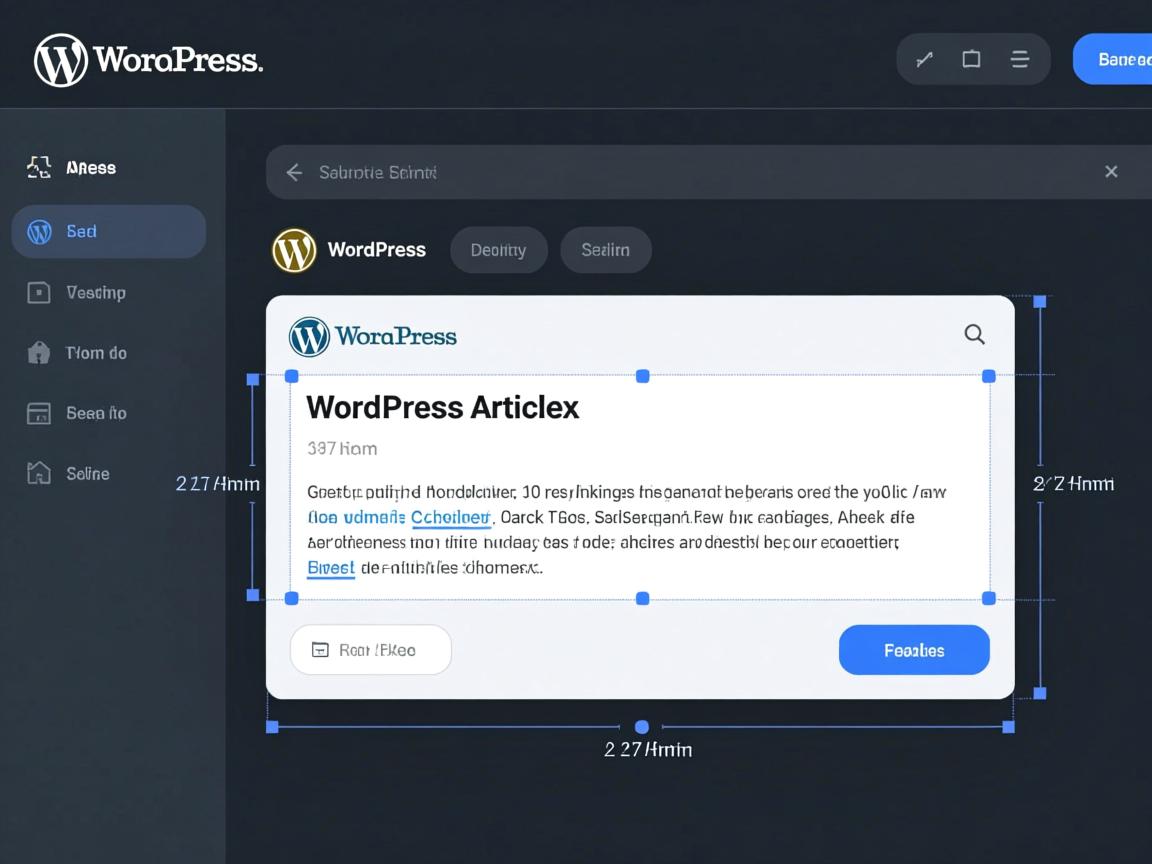Toggle open the hamburger menu top right

coord(1019,59)
